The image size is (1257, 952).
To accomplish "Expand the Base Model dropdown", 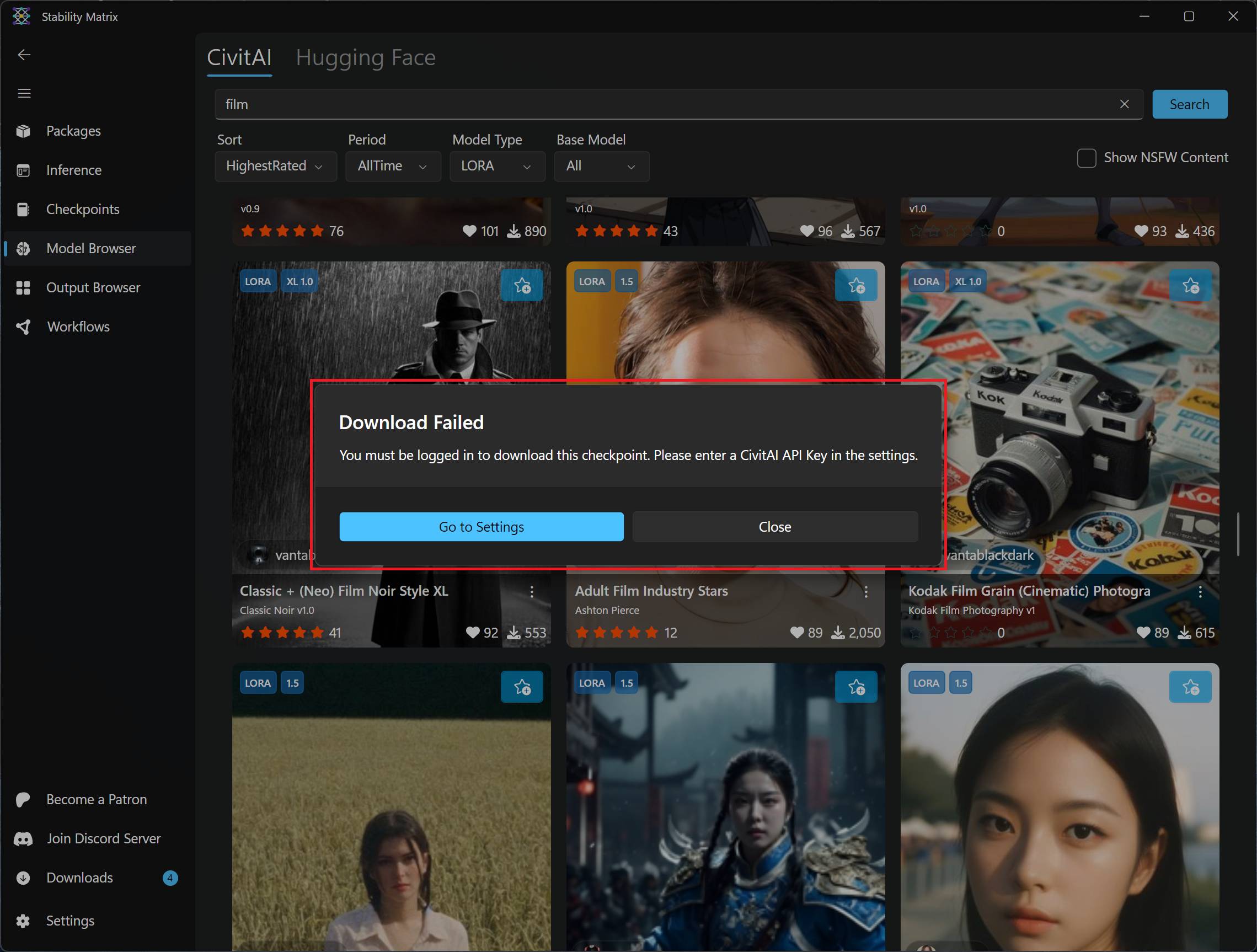I will click(601, 166).
